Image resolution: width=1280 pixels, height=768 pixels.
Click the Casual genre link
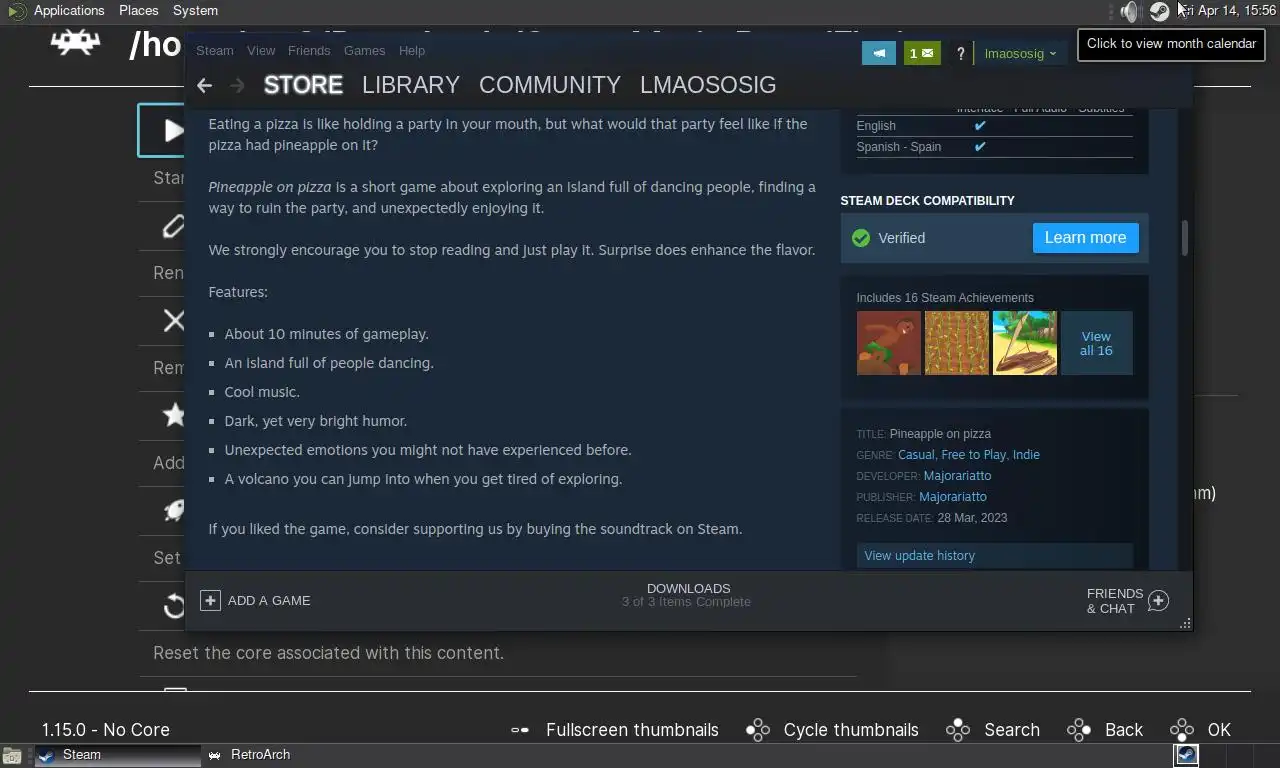pyautogui.click(x=916, y=455)
